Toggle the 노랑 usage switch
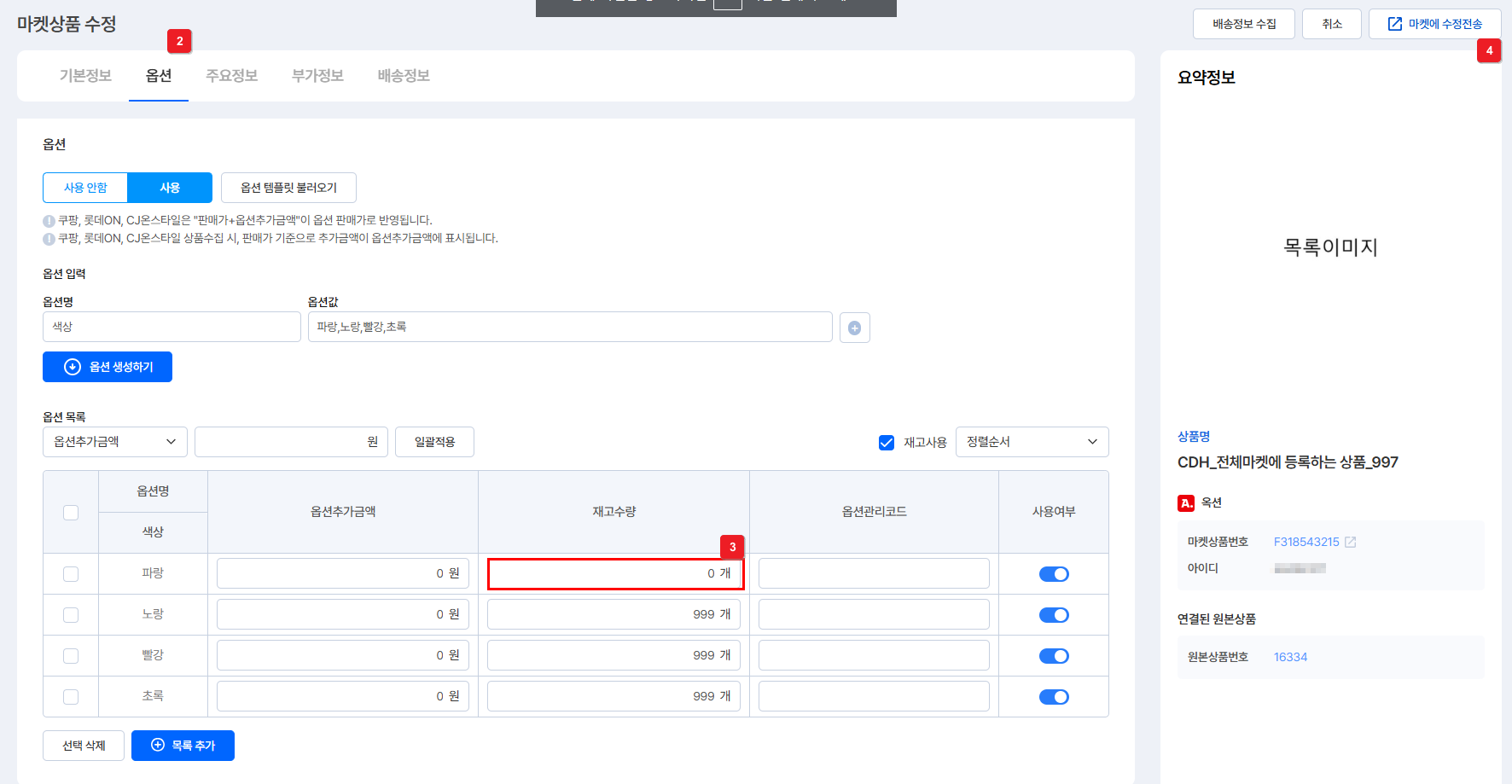 coord(1054,615)
